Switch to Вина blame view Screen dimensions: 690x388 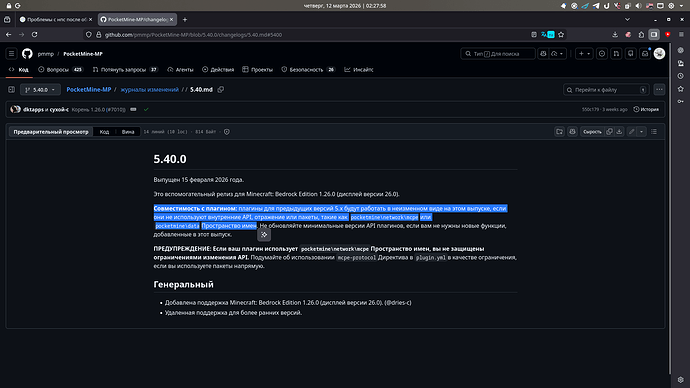click(128, 132)
